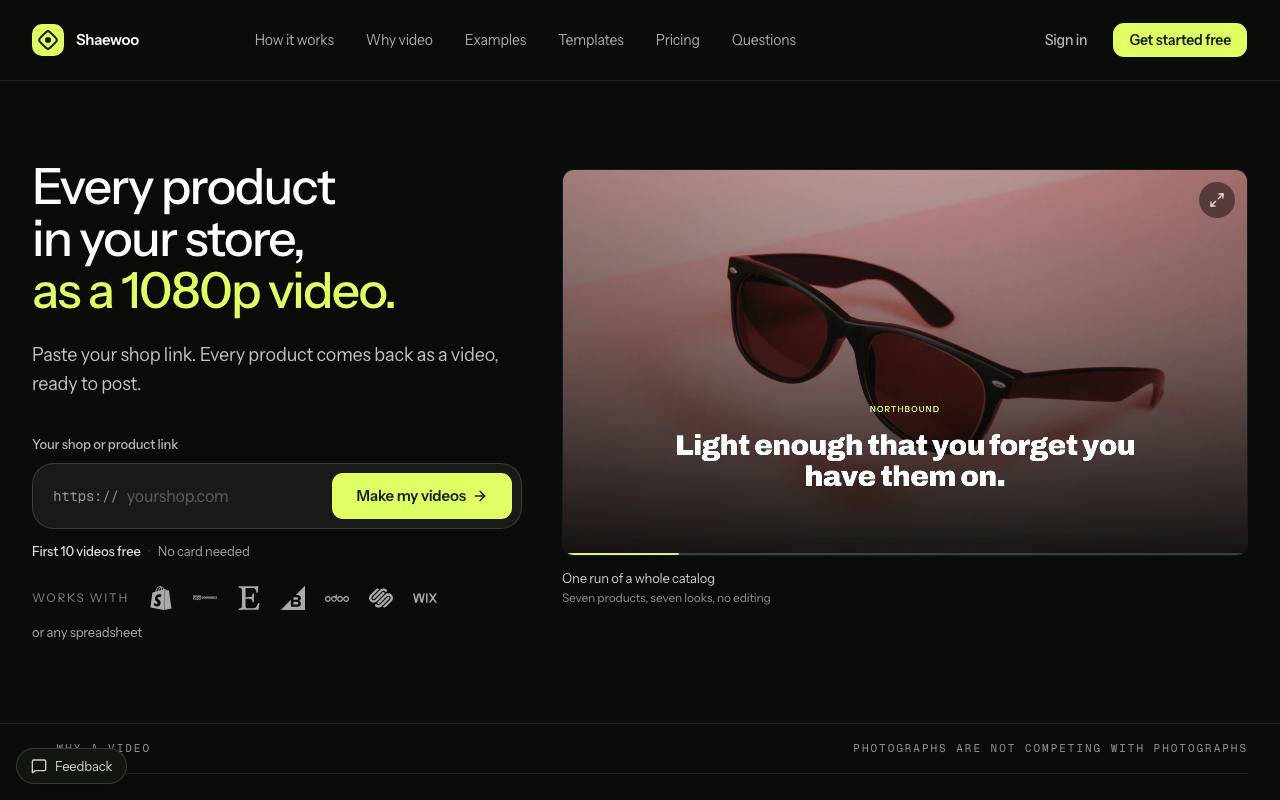Open Templates from the top navigation
Image resolution: width=1280 pixels, height=800 pixels.
coord(591,40)
